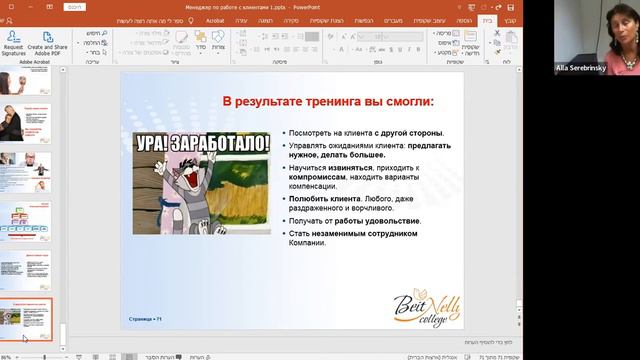Click the zoom slider handle
Viewport: 640px width, 360px height.
click(44, 357)
